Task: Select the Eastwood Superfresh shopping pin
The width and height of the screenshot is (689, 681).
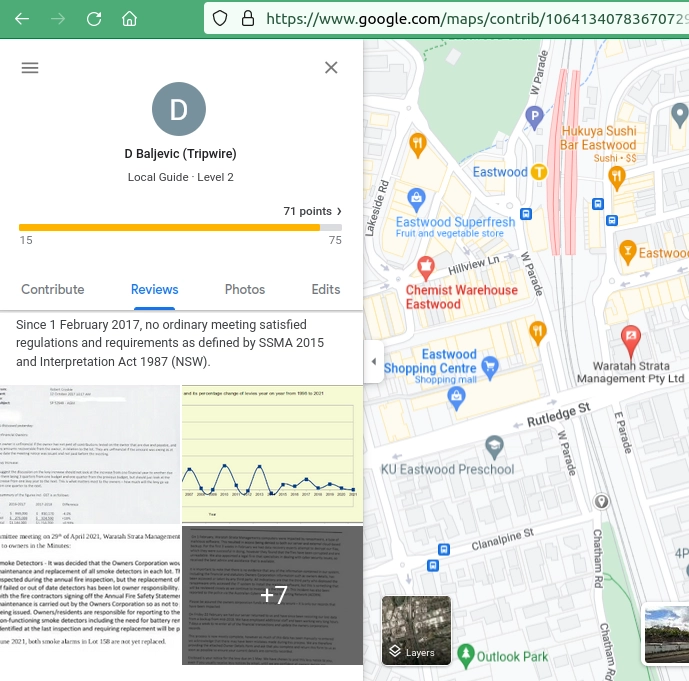Action: tap(416, 200)
